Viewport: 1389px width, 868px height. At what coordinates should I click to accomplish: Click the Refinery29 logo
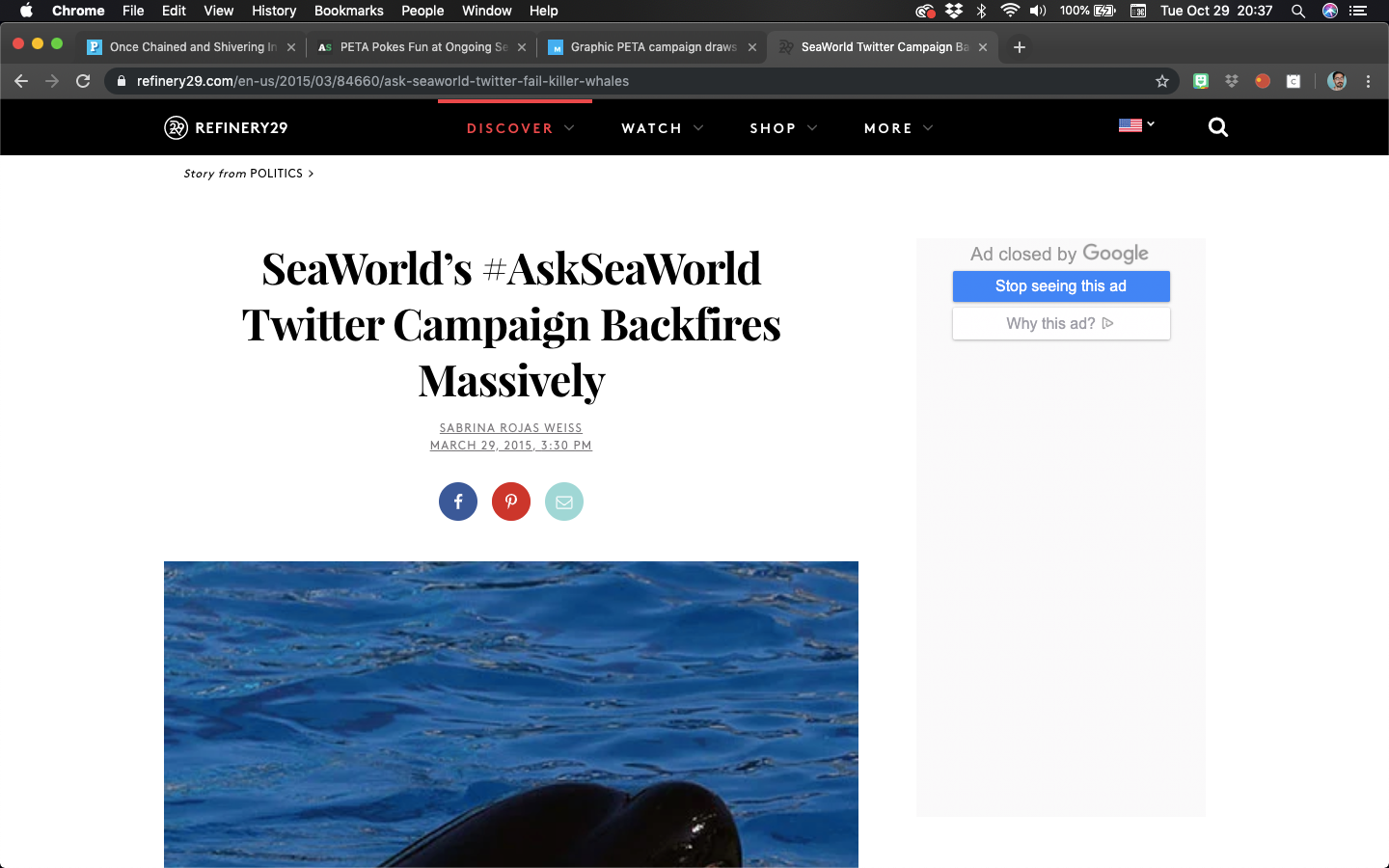coord(226,127)
